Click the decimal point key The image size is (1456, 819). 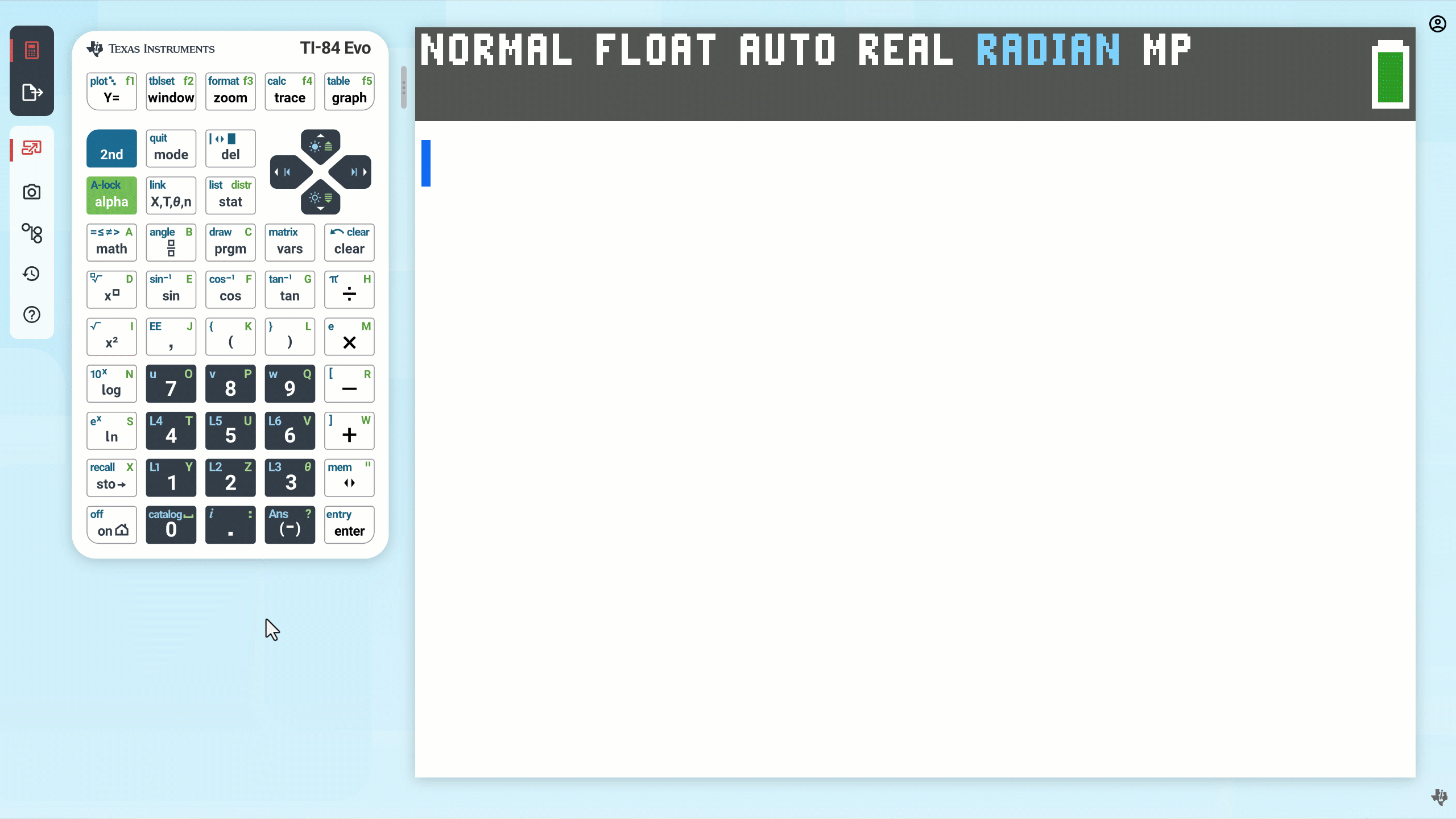tap(230, 526)
